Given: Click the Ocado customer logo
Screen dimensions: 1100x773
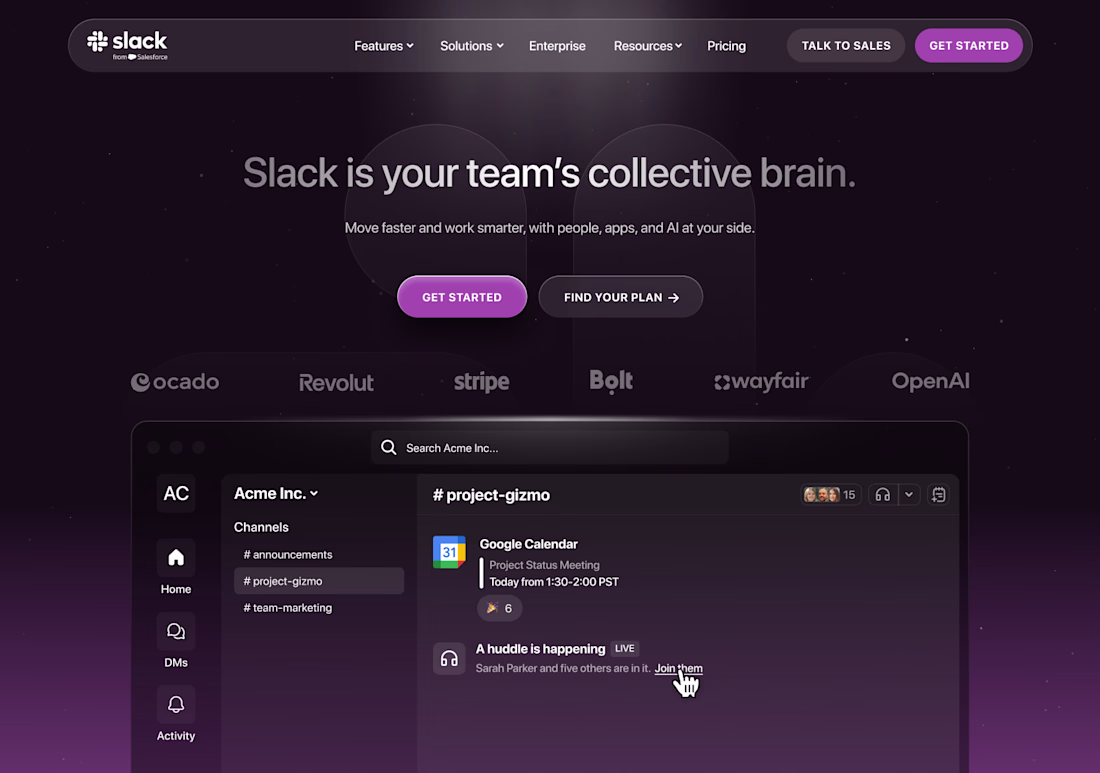Looking at the screenshot, I should (175, 382).
